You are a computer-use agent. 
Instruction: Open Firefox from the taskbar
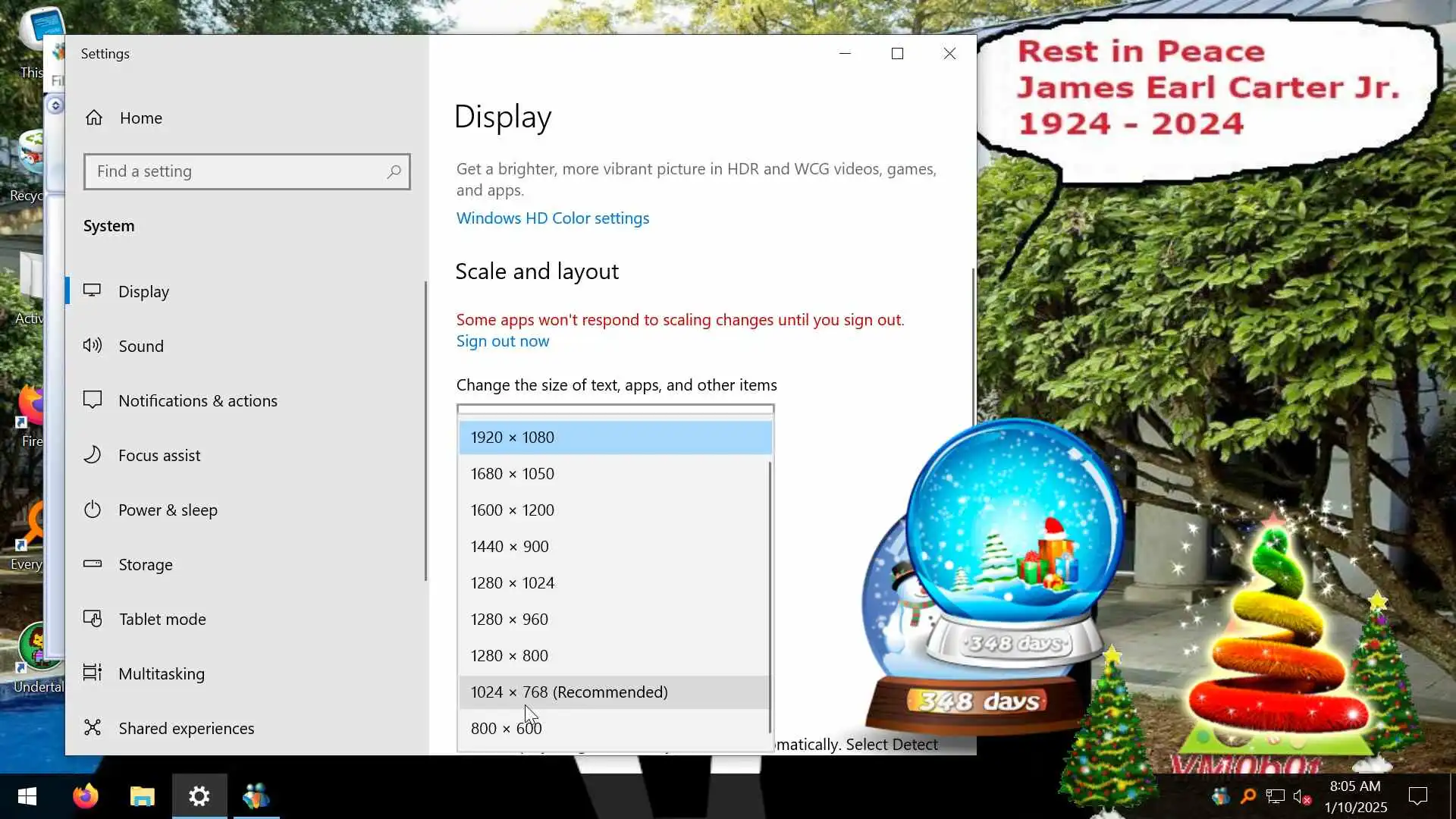[85, 796]
